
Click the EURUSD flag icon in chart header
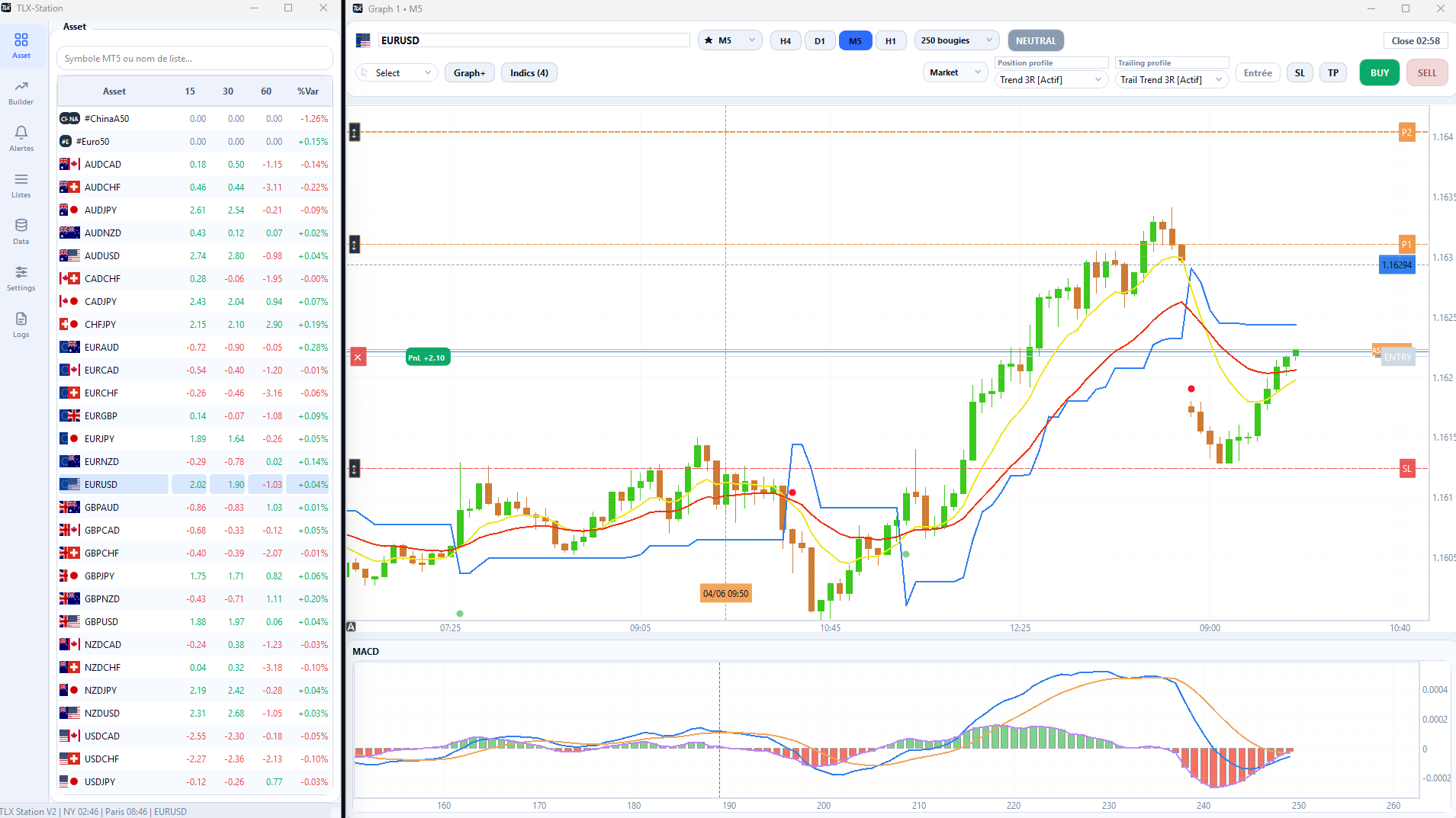pyautogui.click(x=363, y=40)
